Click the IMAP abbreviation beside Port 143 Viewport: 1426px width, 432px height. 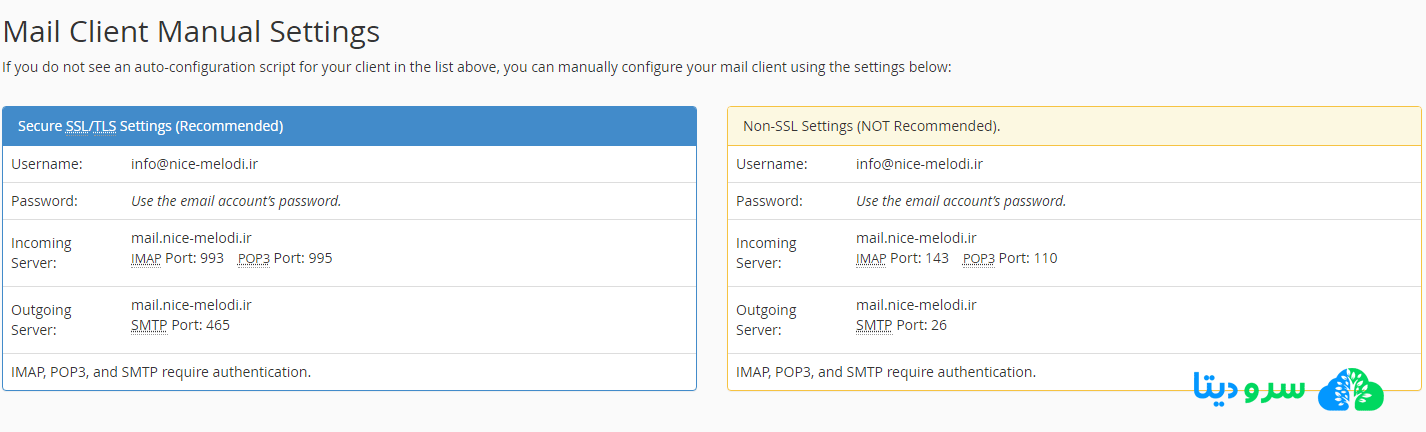click(871, 258)
